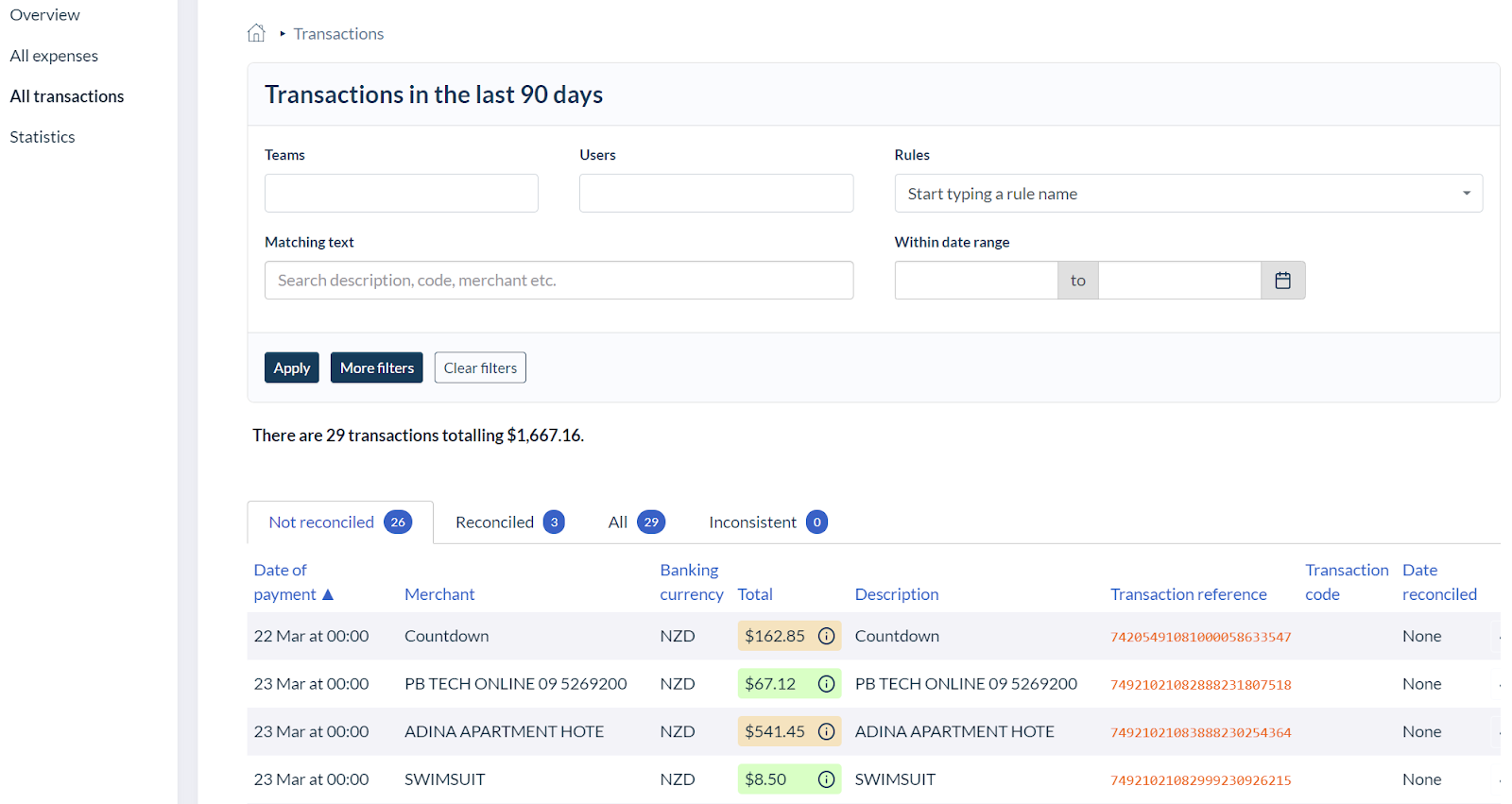Go to the home breadcrumb icon
Viewport: 1512px width, 804px height.
point(256,33)
